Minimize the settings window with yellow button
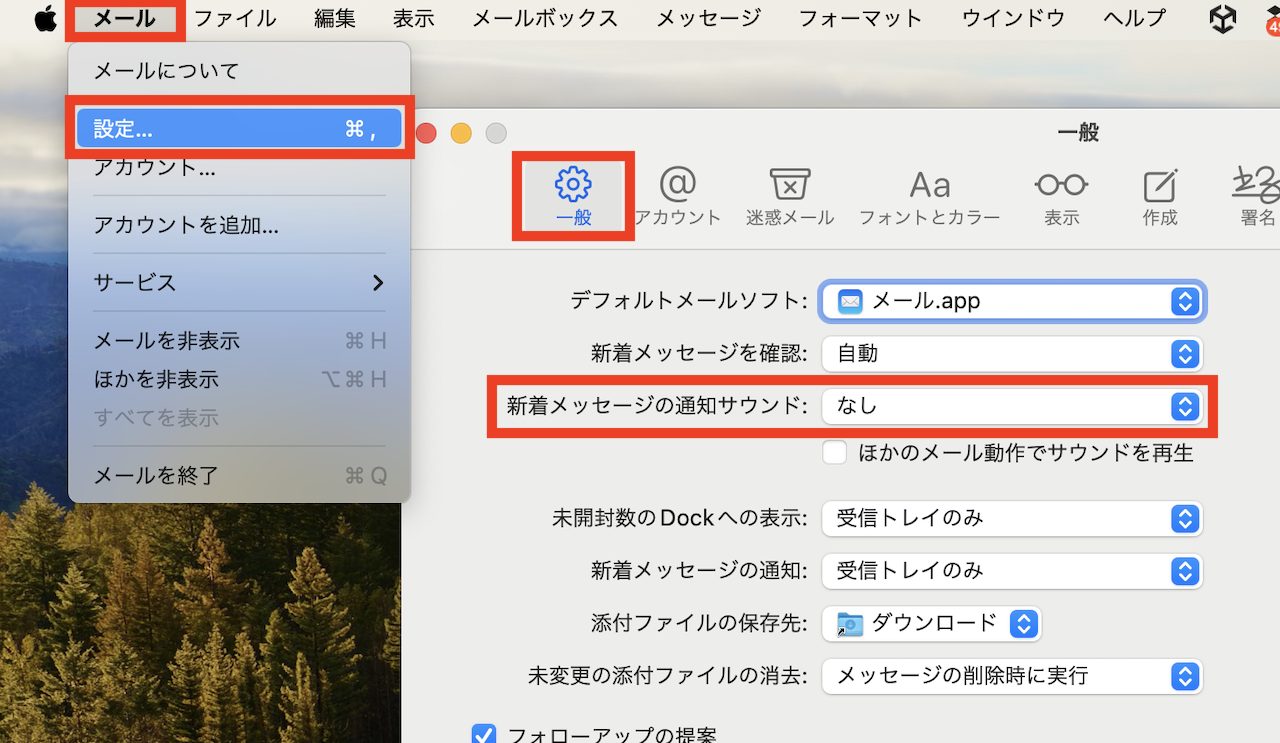 coord(461,133)
